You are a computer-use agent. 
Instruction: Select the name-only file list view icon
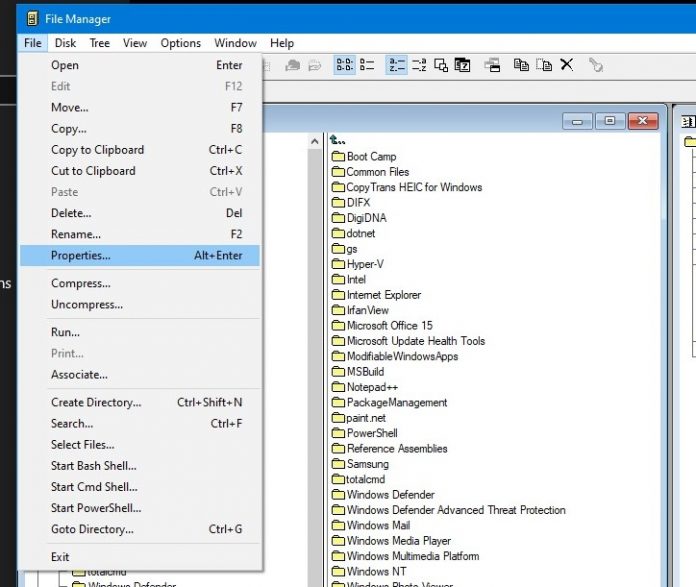coord(344,65)
